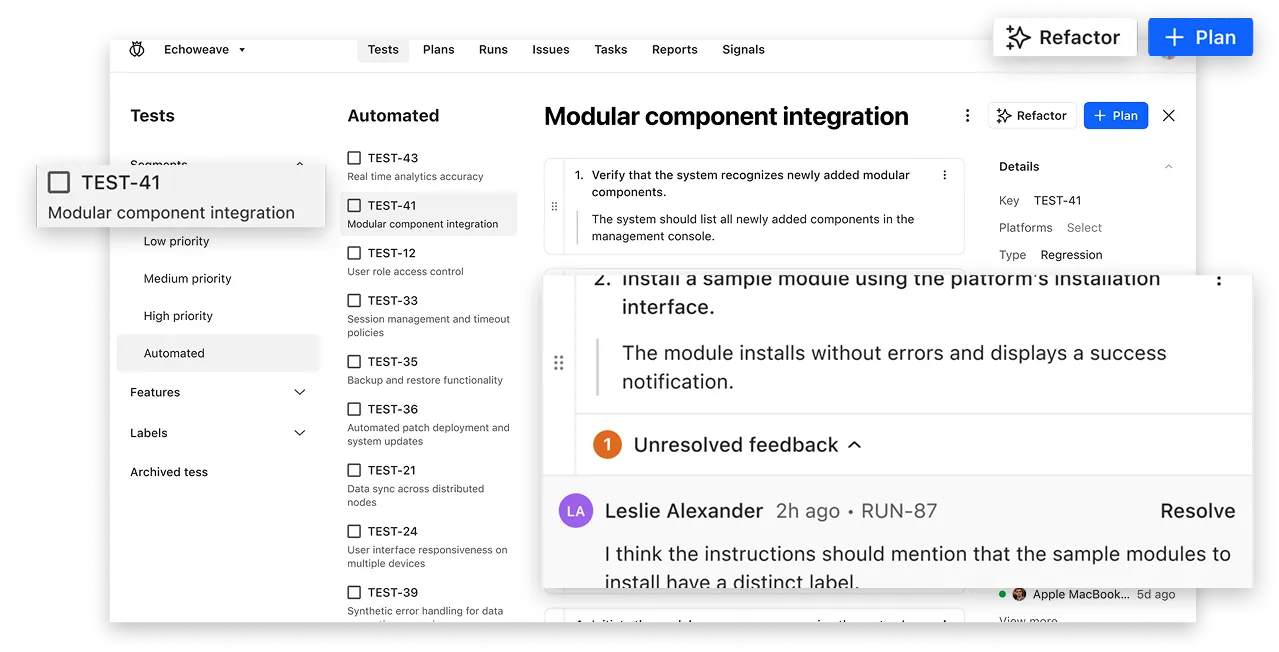Image resolution: width=1279 pixels, height=652 pixels.
Task: Switch to the Reports tab
Action: pos(674,49)
